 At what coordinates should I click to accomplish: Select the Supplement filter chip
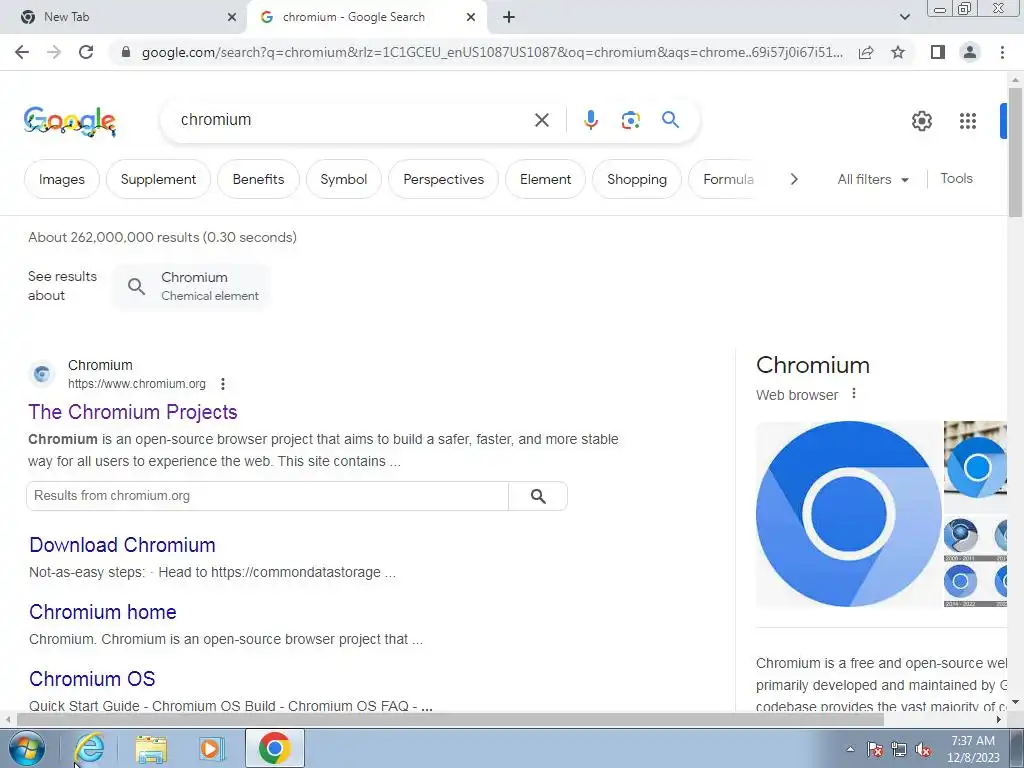pyautogui.click(x=158, y=179)
